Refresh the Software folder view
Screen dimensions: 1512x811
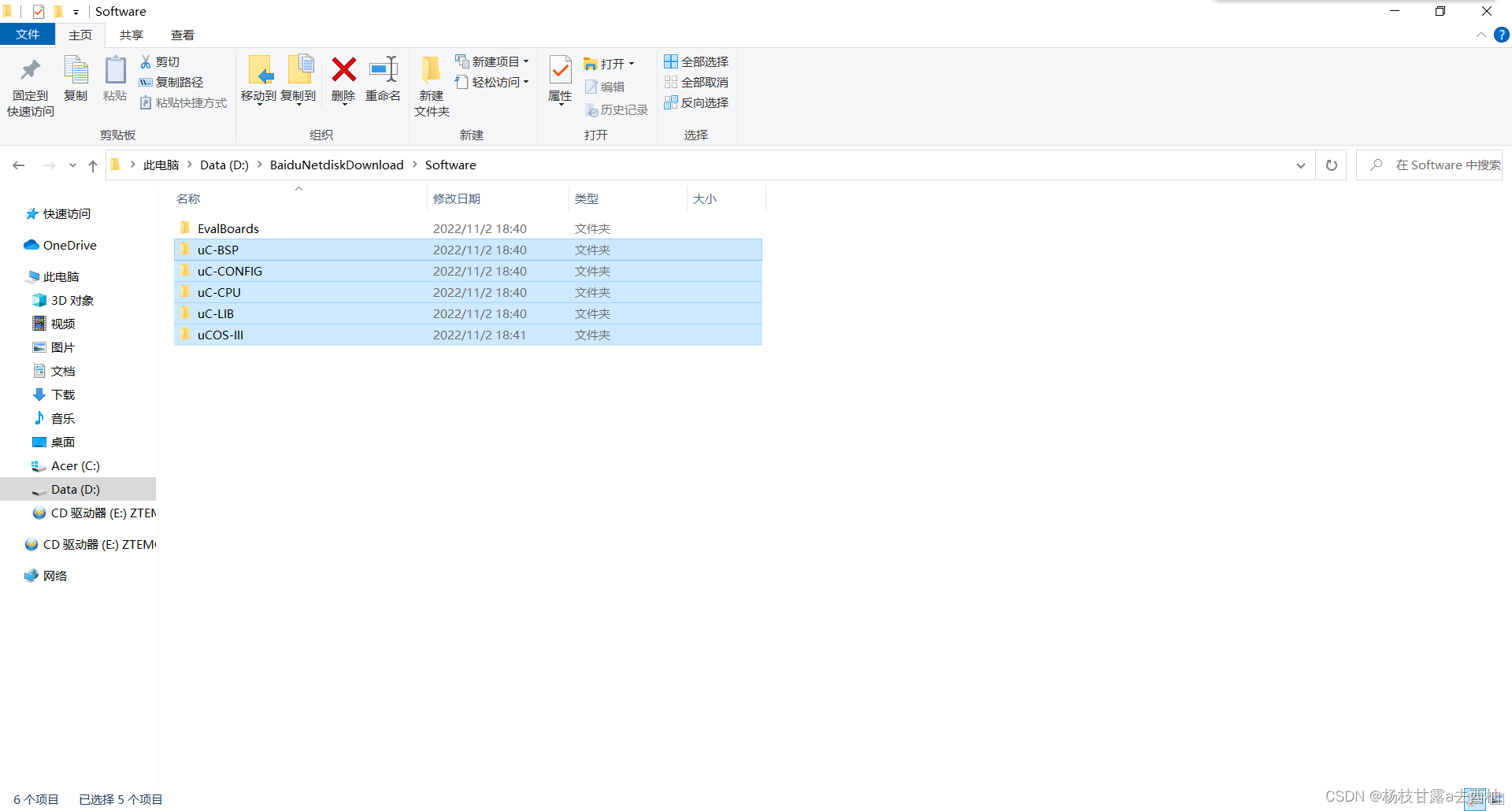click(1332, 165)
